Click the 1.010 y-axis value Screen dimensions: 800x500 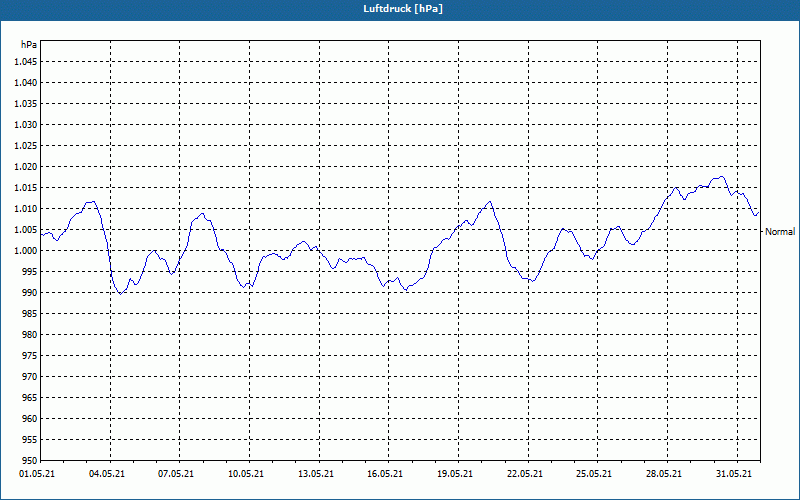[x=26, y=209]
